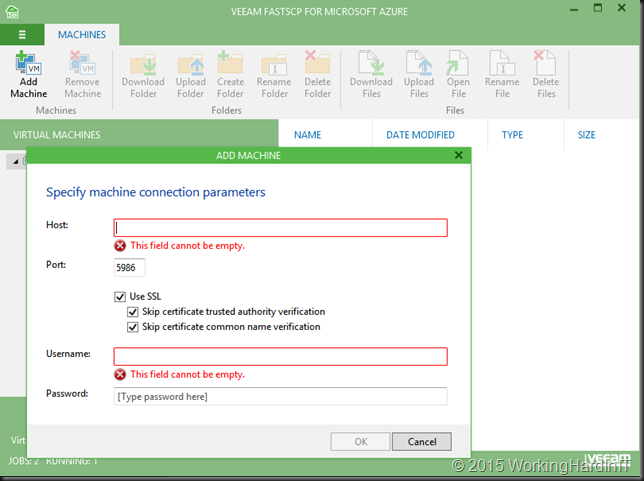Screen dimensions: 644x481
Task: Toggle Skip certificate trusted authority verification
Action: (133, 312)
